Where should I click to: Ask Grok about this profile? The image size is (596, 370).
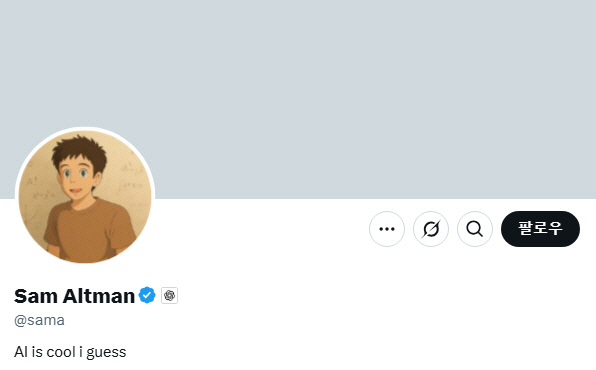(x=431, y=229)
